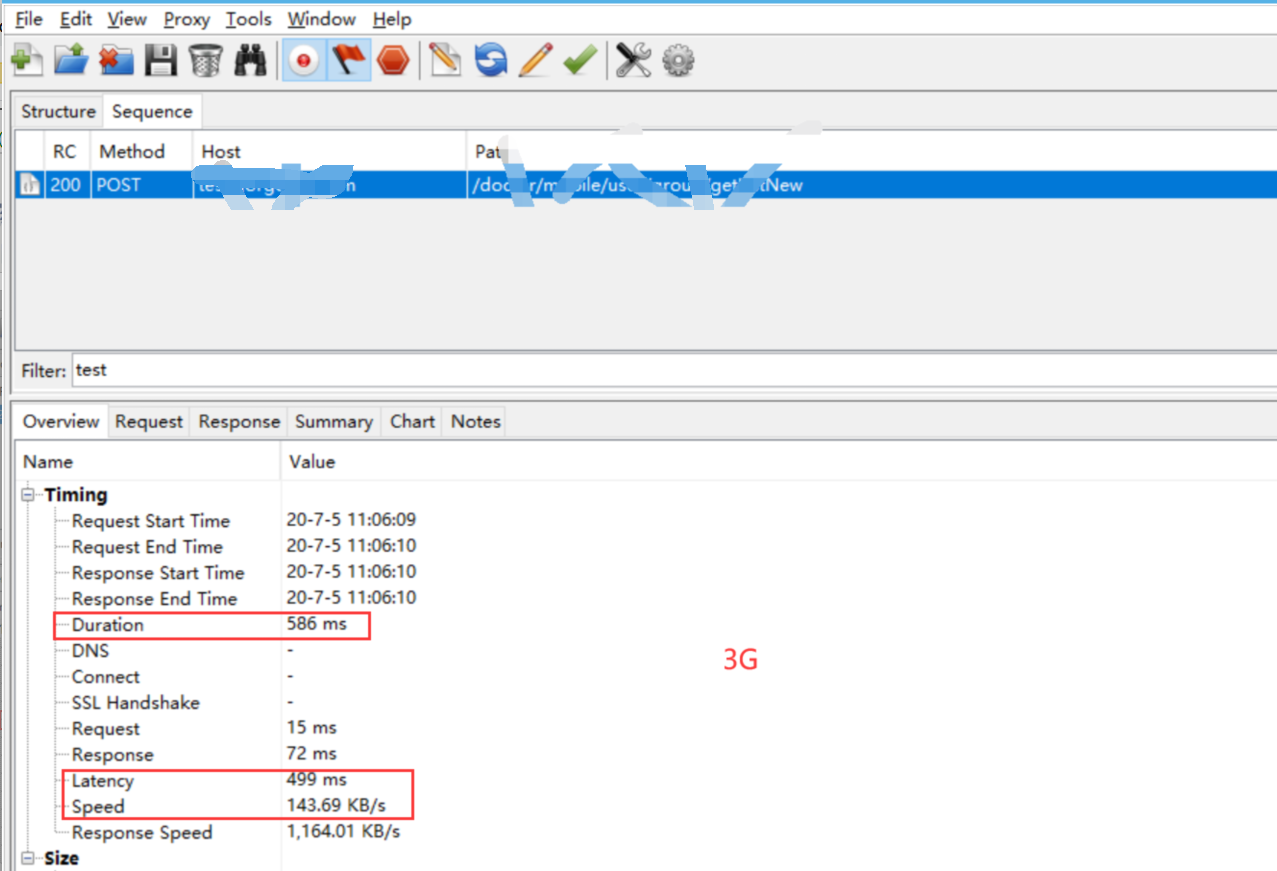
Task: Open settings with the gear icon
Action: click(678, 62)
